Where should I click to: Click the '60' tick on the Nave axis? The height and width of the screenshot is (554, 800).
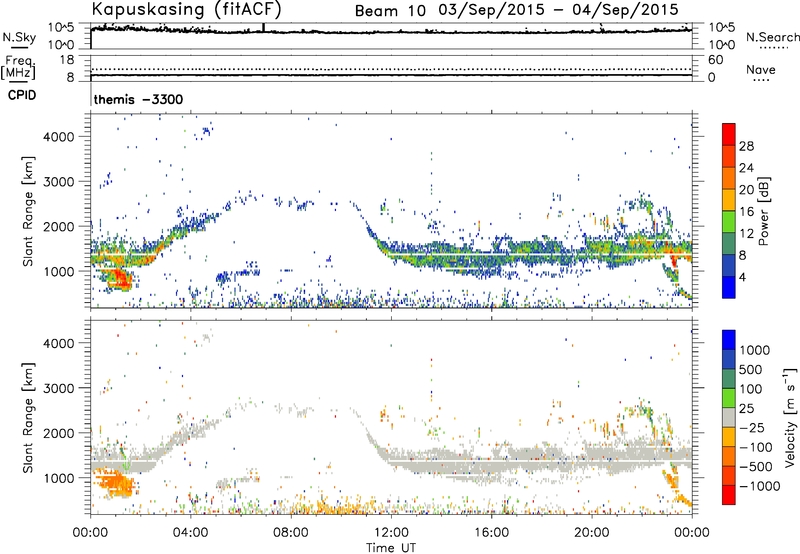[715, 60]
